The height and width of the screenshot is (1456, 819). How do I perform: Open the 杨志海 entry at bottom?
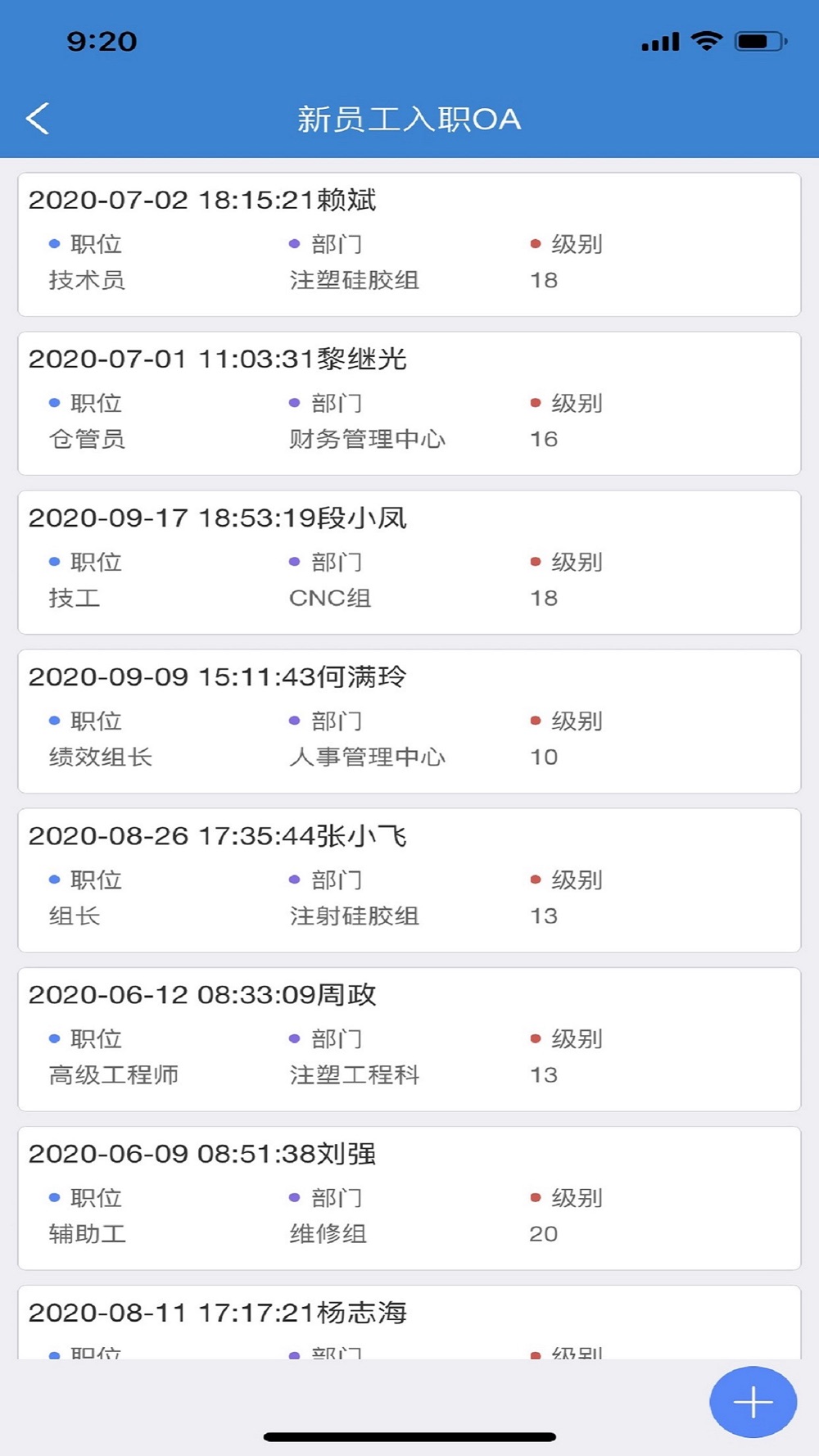tap(409, 1323)
